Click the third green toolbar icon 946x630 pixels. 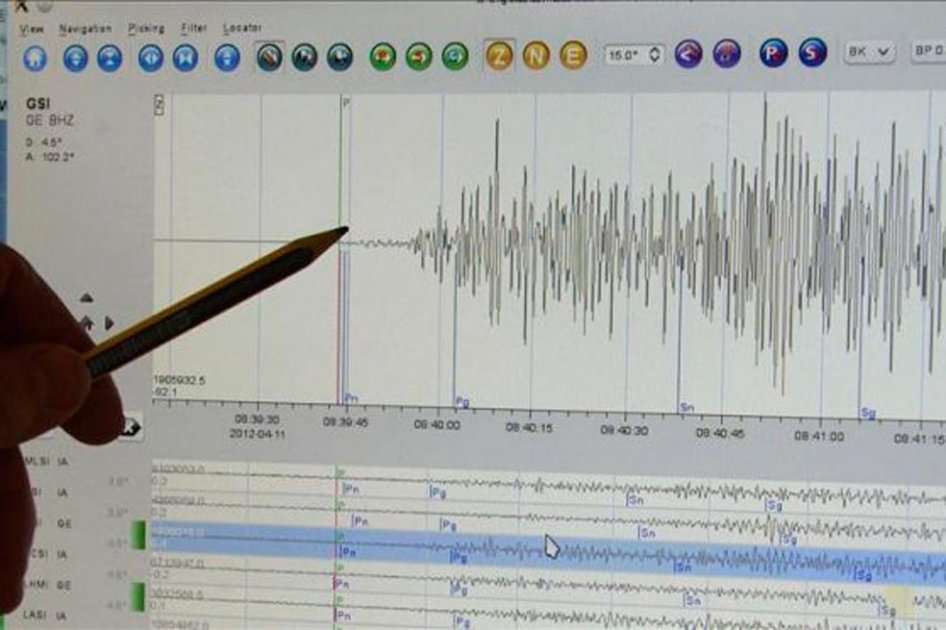[x=455, y=57]
